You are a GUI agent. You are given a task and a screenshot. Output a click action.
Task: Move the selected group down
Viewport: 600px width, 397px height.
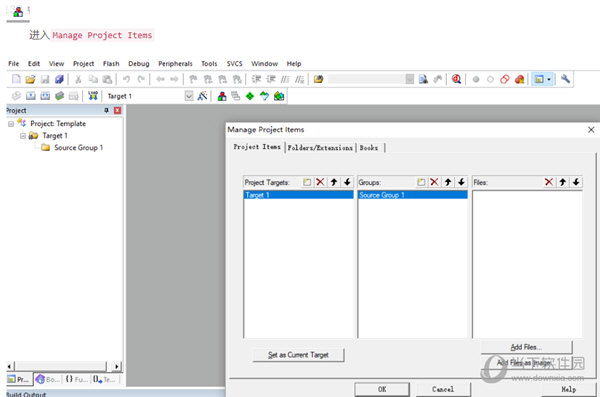coord(461,182)
